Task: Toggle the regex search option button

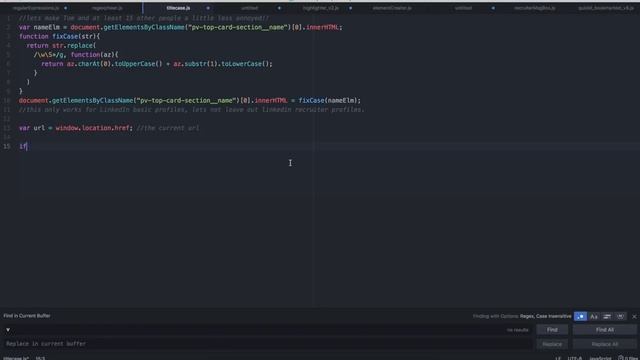Action: pyautogui.click(x=580, y=316)
